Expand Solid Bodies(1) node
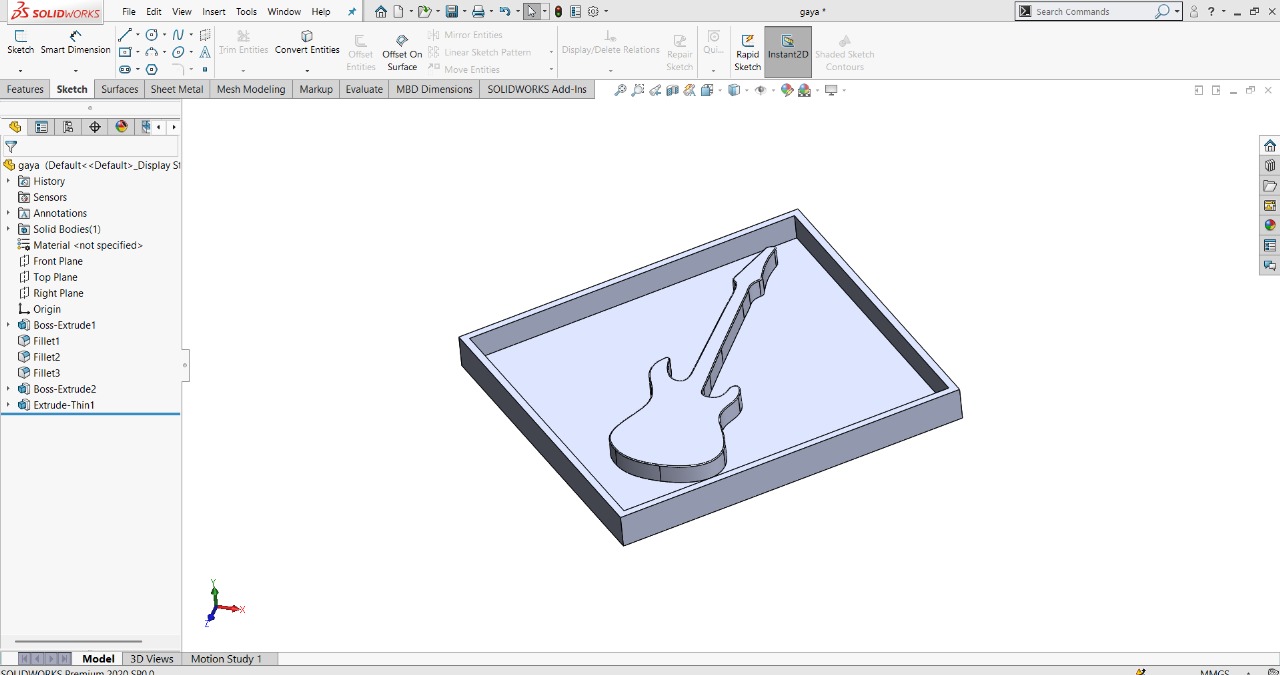Viewport: 1280px width, 675px height. [8, 229]
